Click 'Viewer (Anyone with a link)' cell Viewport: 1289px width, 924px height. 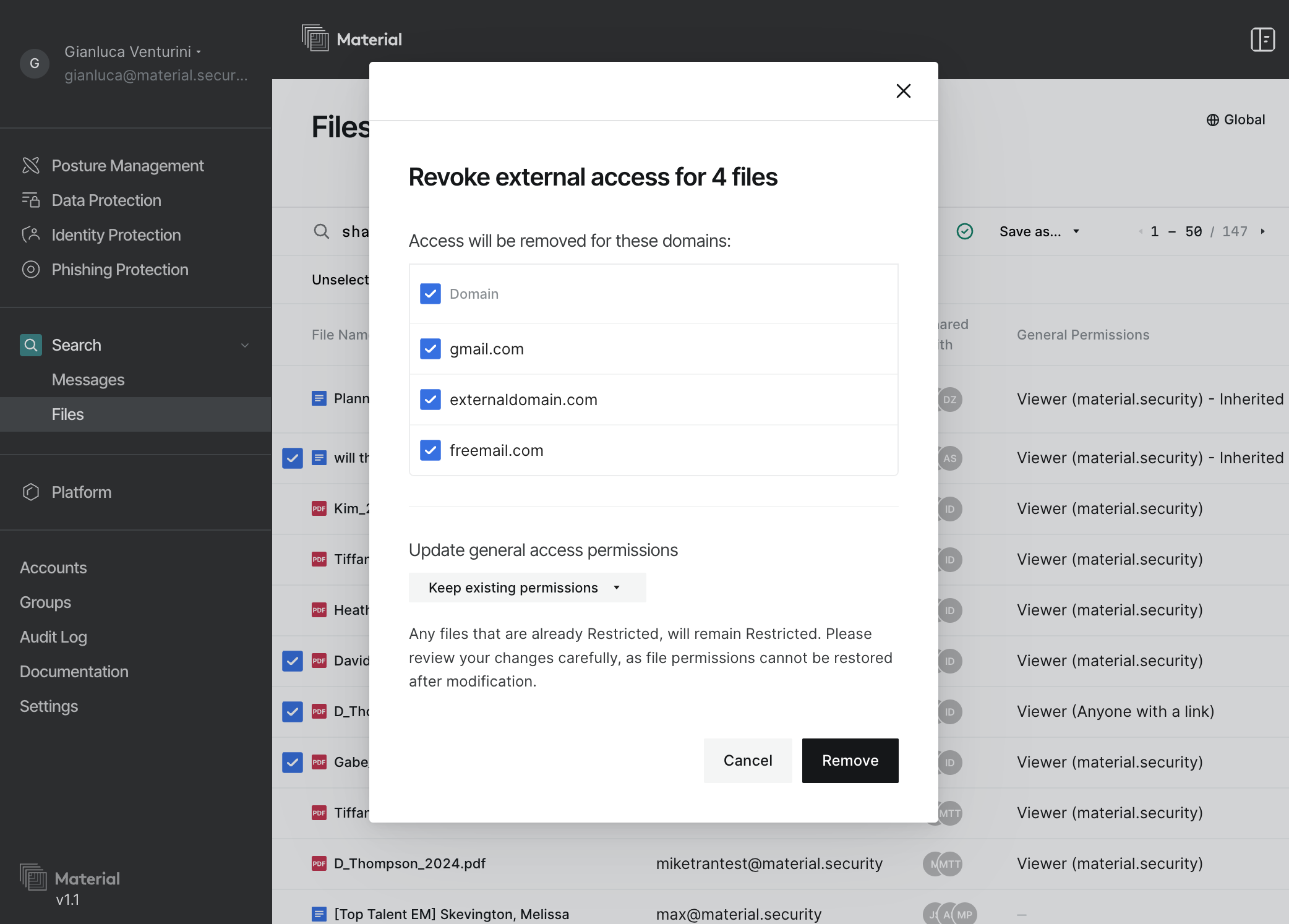pyautogui.click(x=1115, y=712)
